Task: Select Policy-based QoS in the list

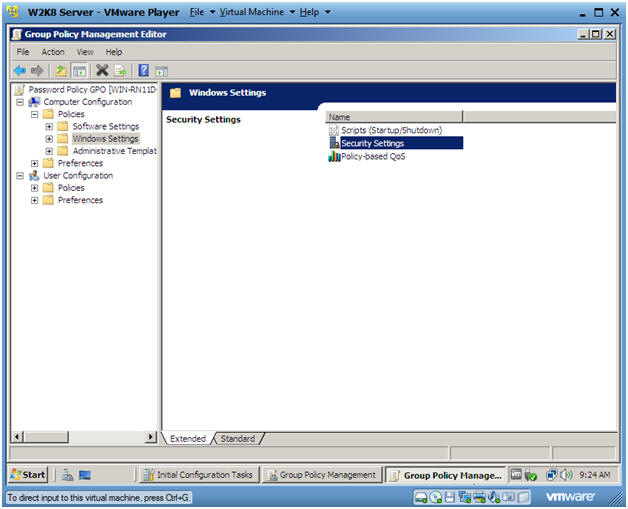Action: pos(373,156)
